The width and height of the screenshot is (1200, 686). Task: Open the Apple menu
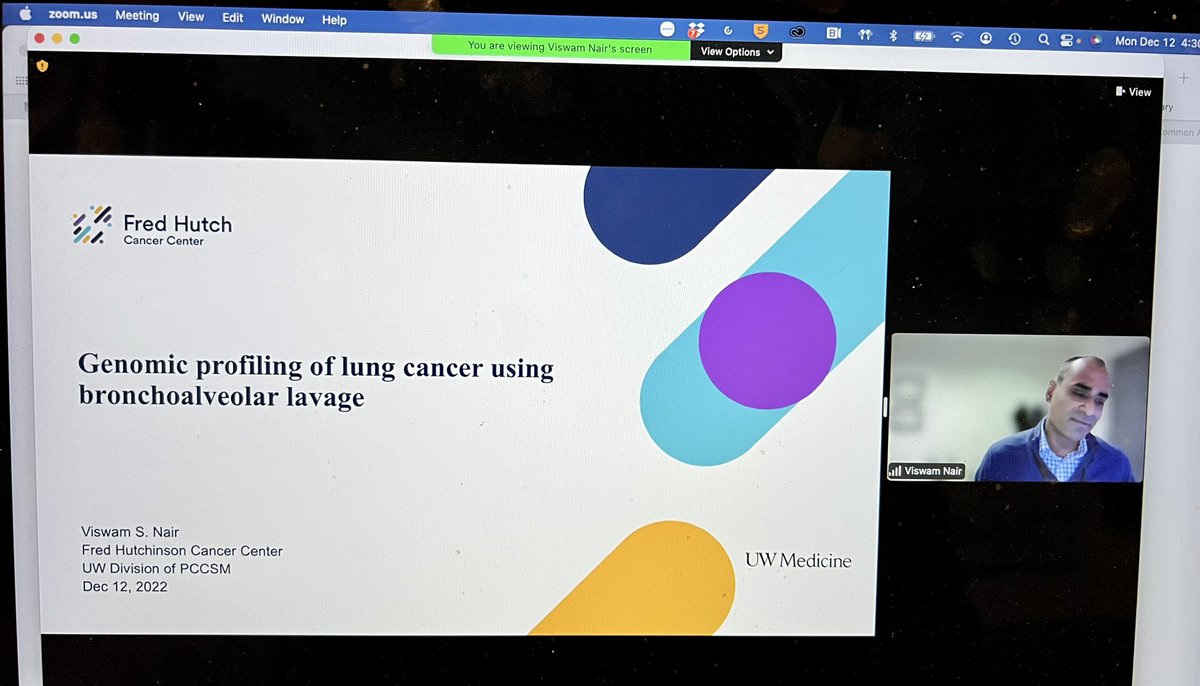(26, 12)
